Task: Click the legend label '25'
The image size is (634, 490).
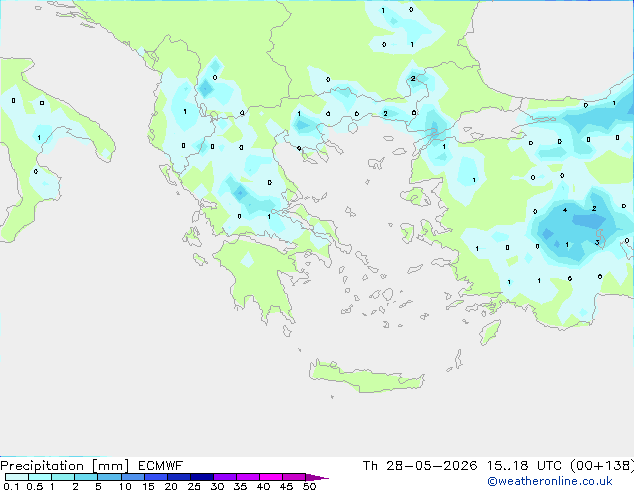Action: point(194,486)
